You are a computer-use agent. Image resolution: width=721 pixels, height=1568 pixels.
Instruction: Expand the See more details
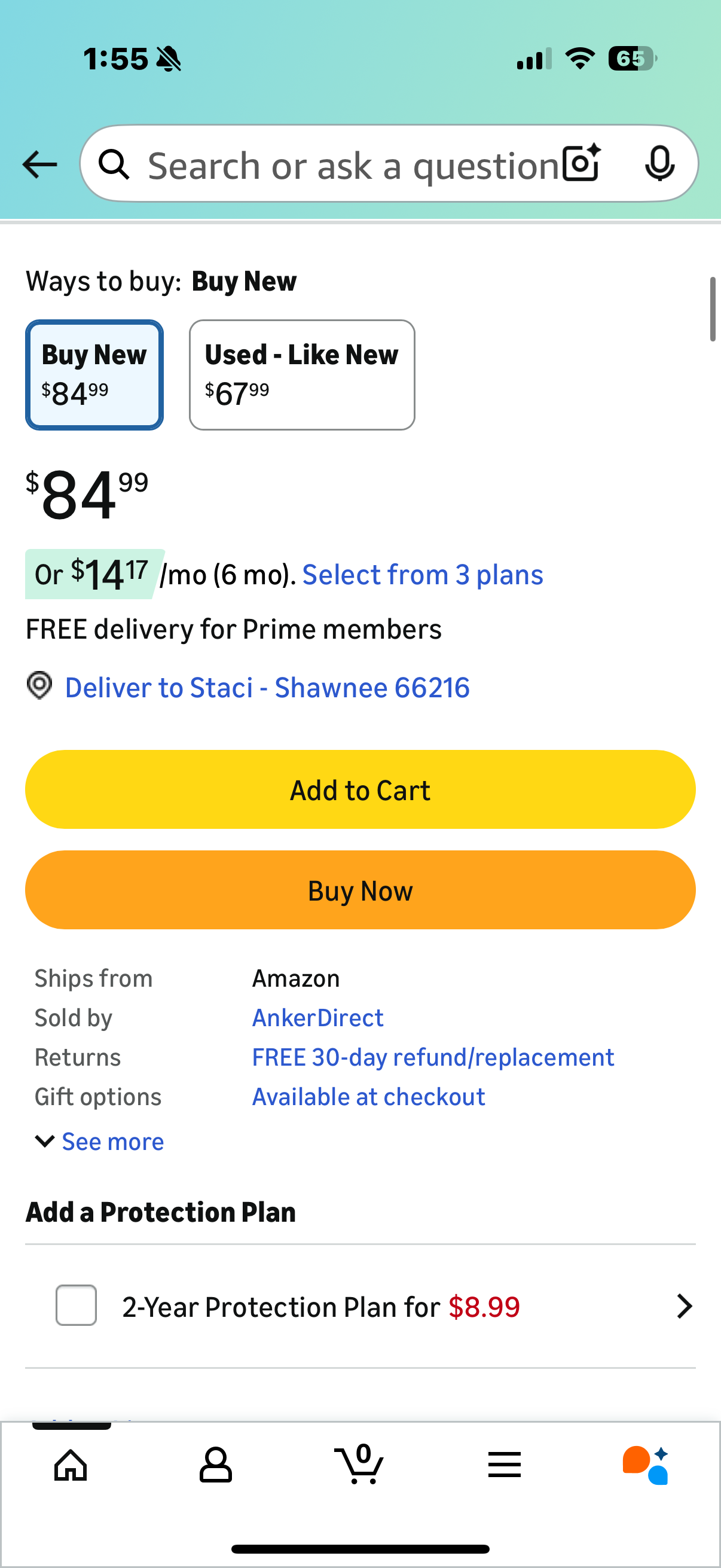pyautogui.click(x=100, y=1141)
